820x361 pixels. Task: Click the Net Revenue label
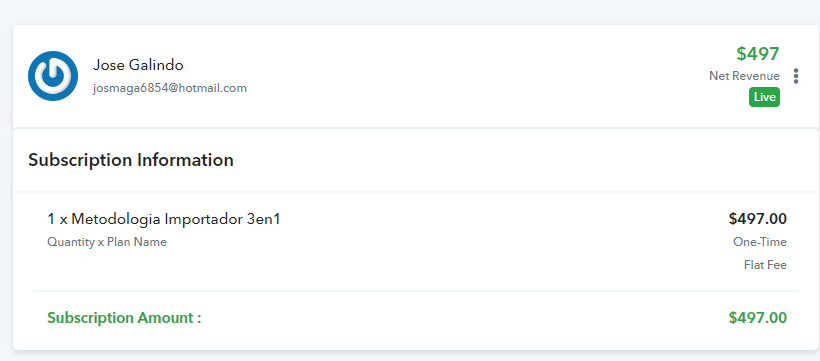(744, 76)
